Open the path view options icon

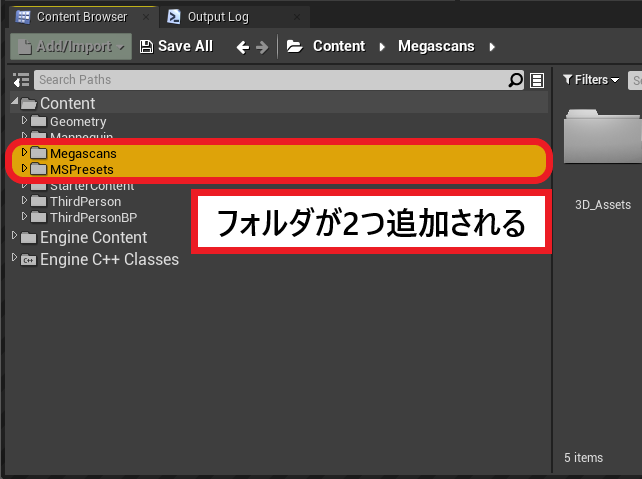point(537,80)
